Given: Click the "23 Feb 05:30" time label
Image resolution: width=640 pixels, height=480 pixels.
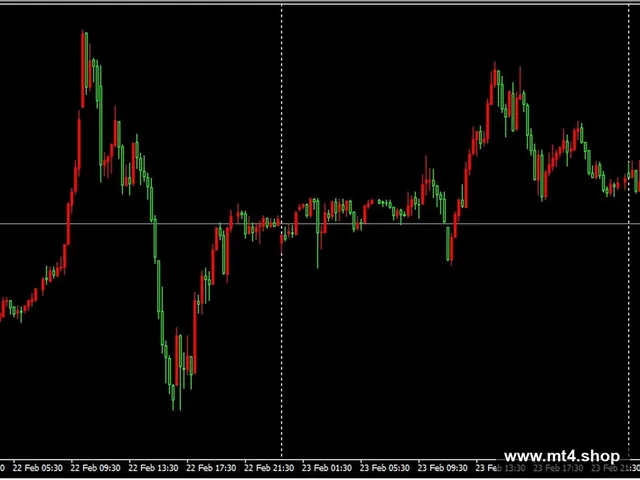Looking at the screenshot, I should 385,468.
